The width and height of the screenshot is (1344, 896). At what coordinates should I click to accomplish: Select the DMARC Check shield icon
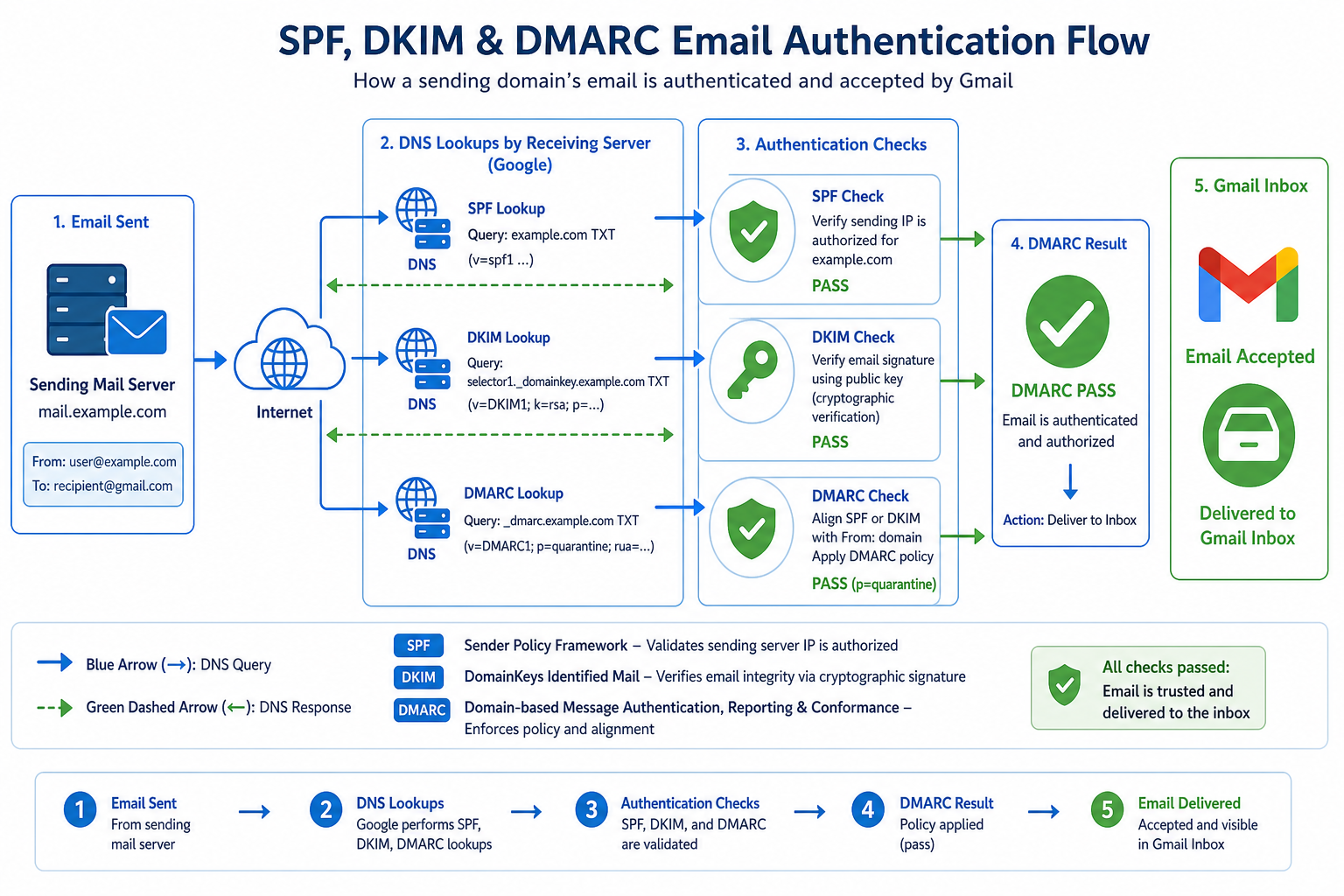(x=752, y=528)
